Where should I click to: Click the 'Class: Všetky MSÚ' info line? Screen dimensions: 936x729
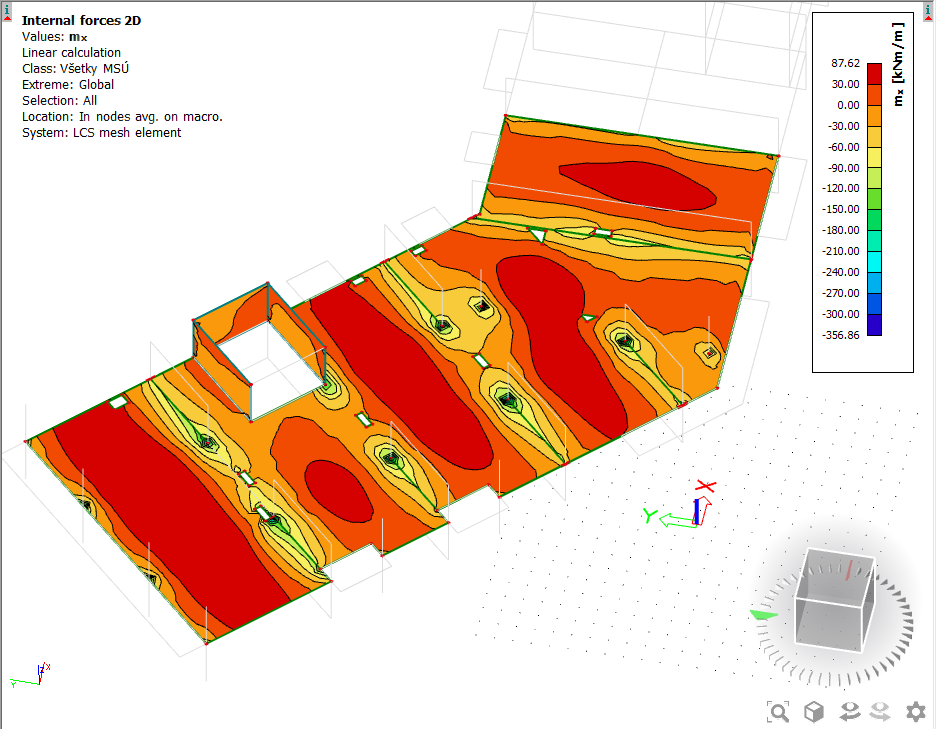click(x=75, y=68)
